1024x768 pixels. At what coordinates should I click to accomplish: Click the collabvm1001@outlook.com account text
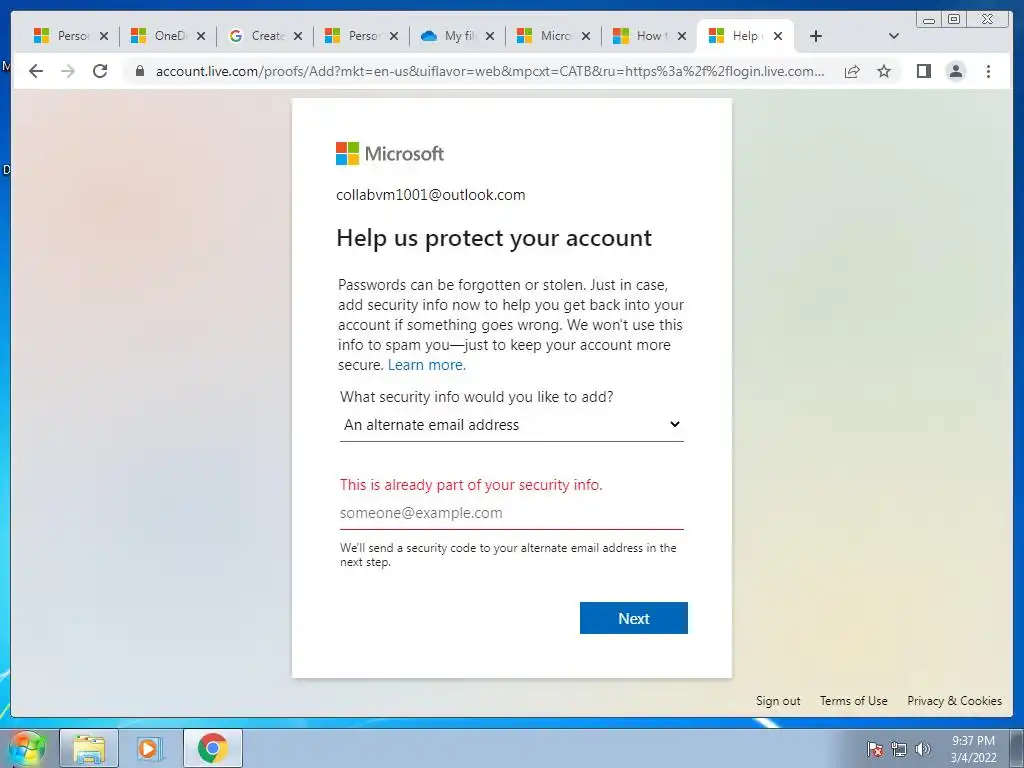point(430,195)
